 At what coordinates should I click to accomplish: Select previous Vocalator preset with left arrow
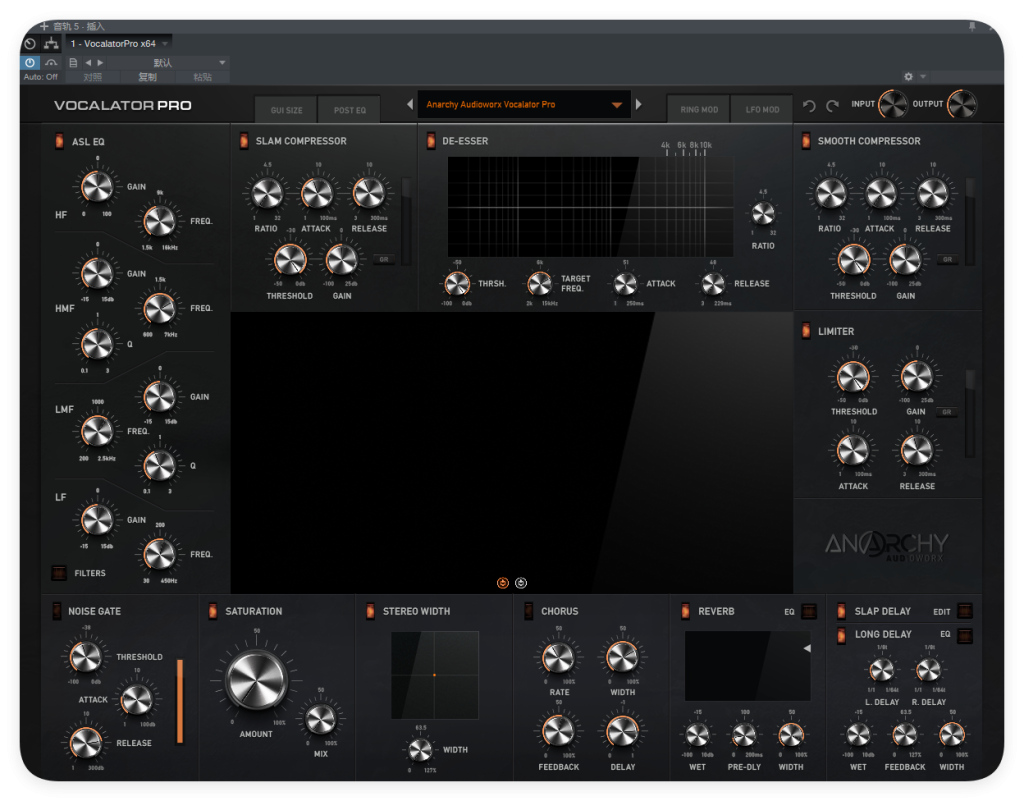(x=410, y=104)
